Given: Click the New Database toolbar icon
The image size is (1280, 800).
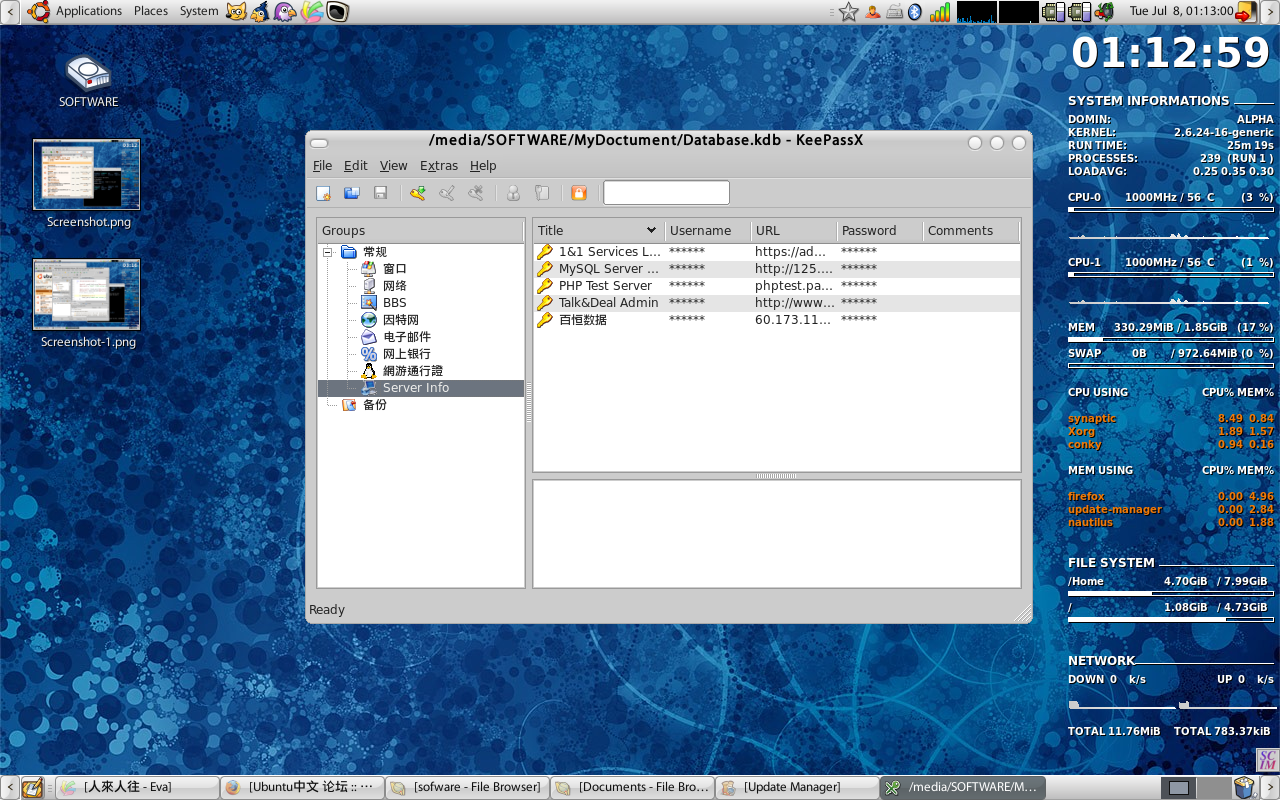Looking at the screenshot, I should pyautogui.click(x=324, y=193).
